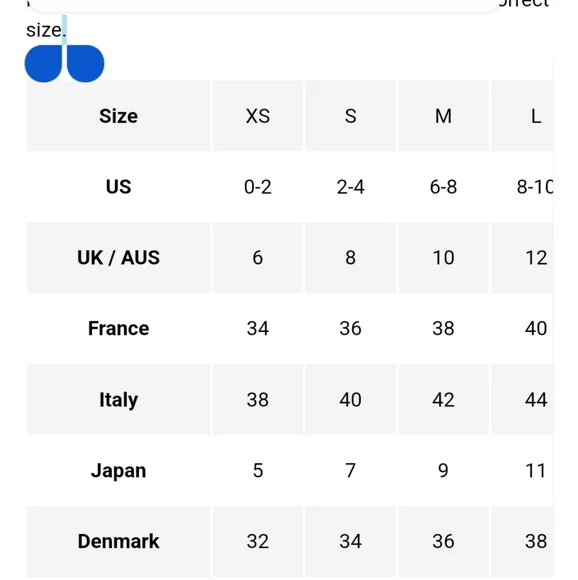Viewport: 578px width, 580px height.
Task: Tap the Japan 7 cell
Action: point(351,471)
